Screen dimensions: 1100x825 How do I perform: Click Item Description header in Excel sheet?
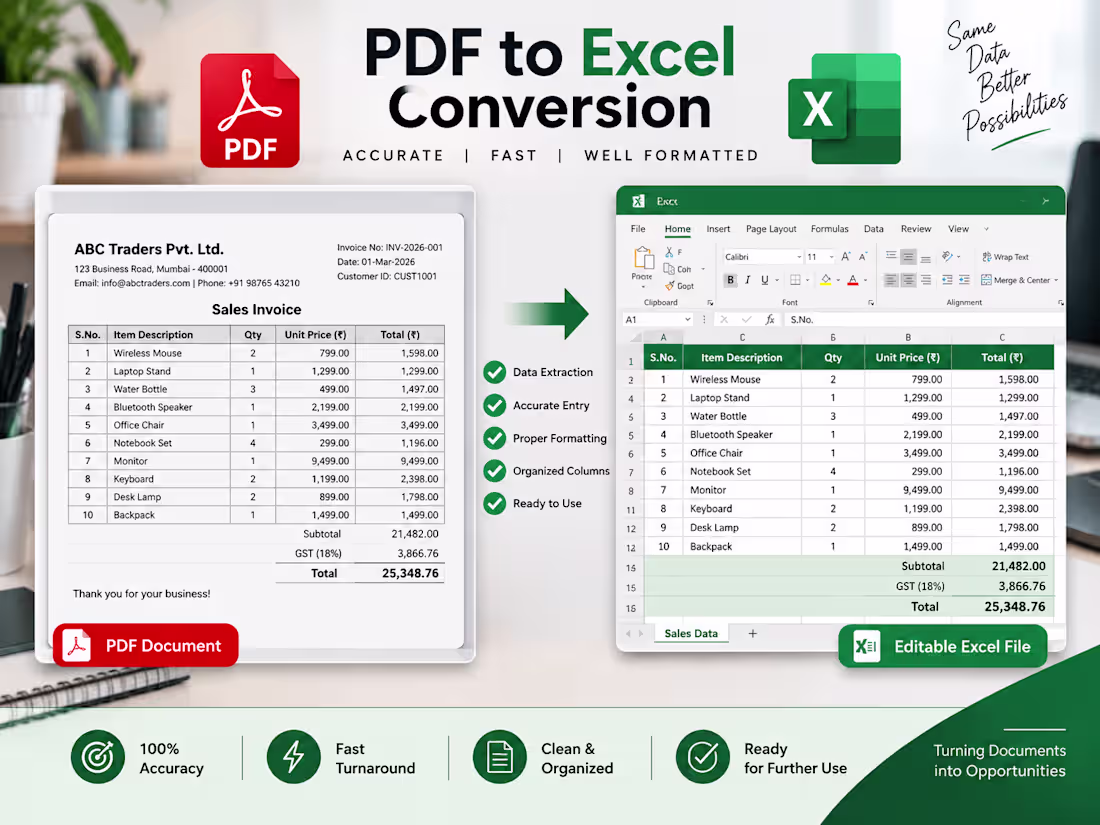pyautogui.click(x=742, y=357)
